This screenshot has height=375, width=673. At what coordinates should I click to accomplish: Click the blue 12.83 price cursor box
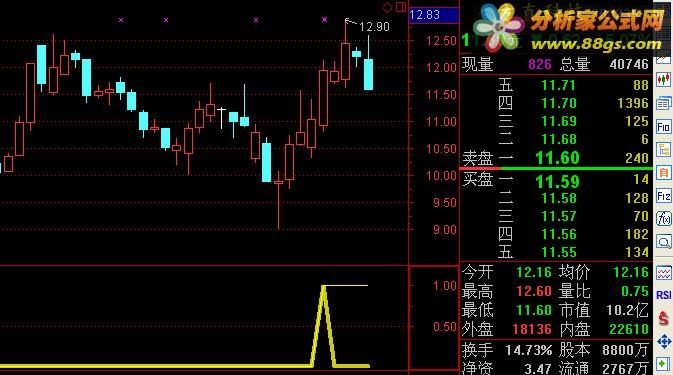pos(434,15)
